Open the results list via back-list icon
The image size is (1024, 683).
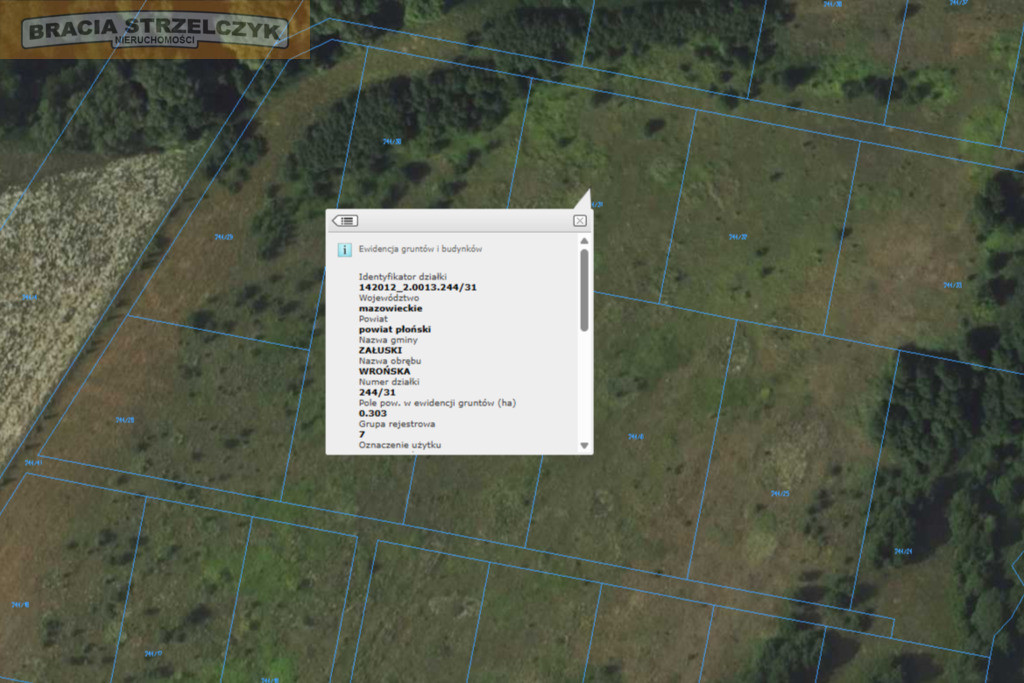pos(345,221)
